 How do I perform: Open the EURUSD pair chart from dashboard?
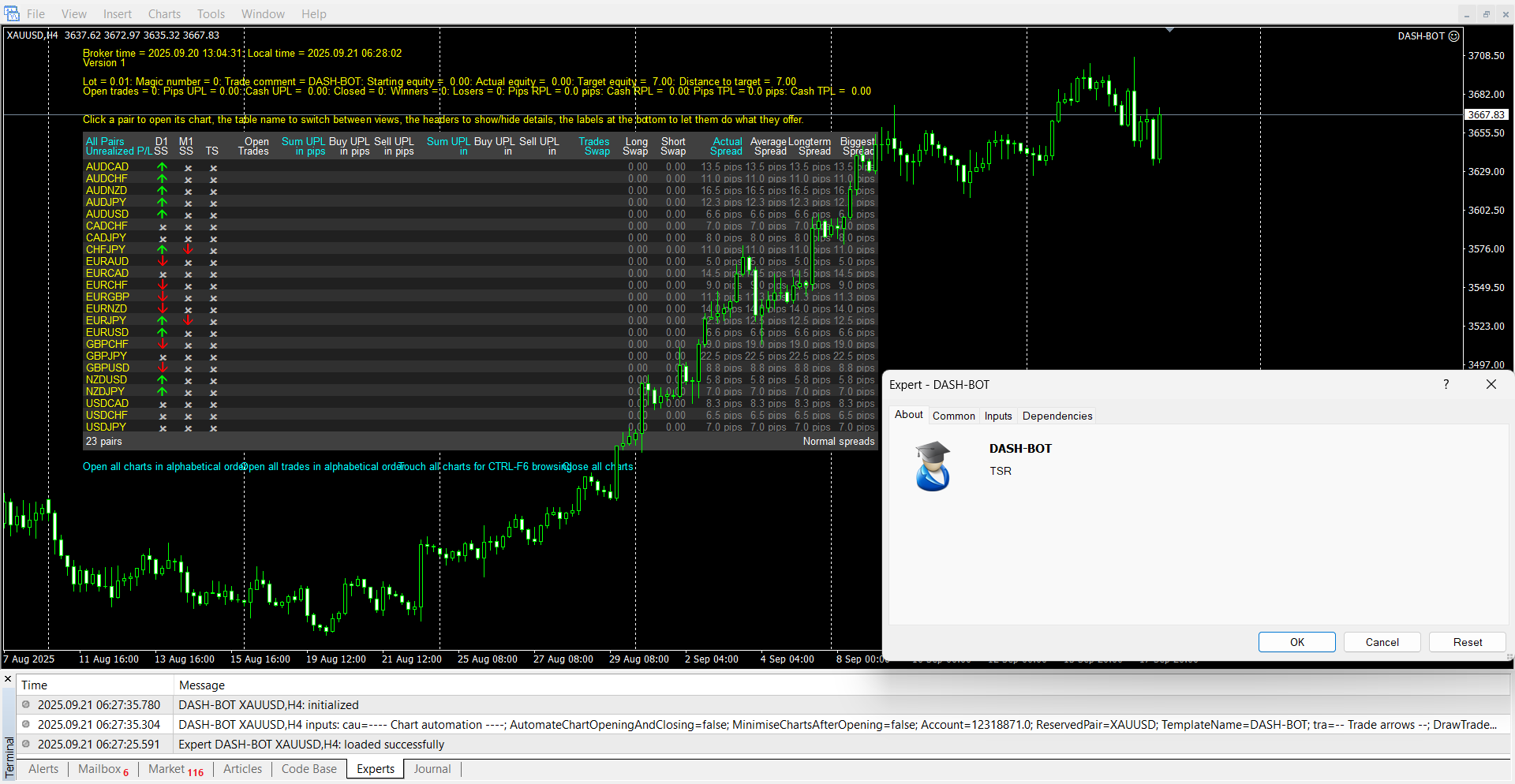click(x=107, y=333)
